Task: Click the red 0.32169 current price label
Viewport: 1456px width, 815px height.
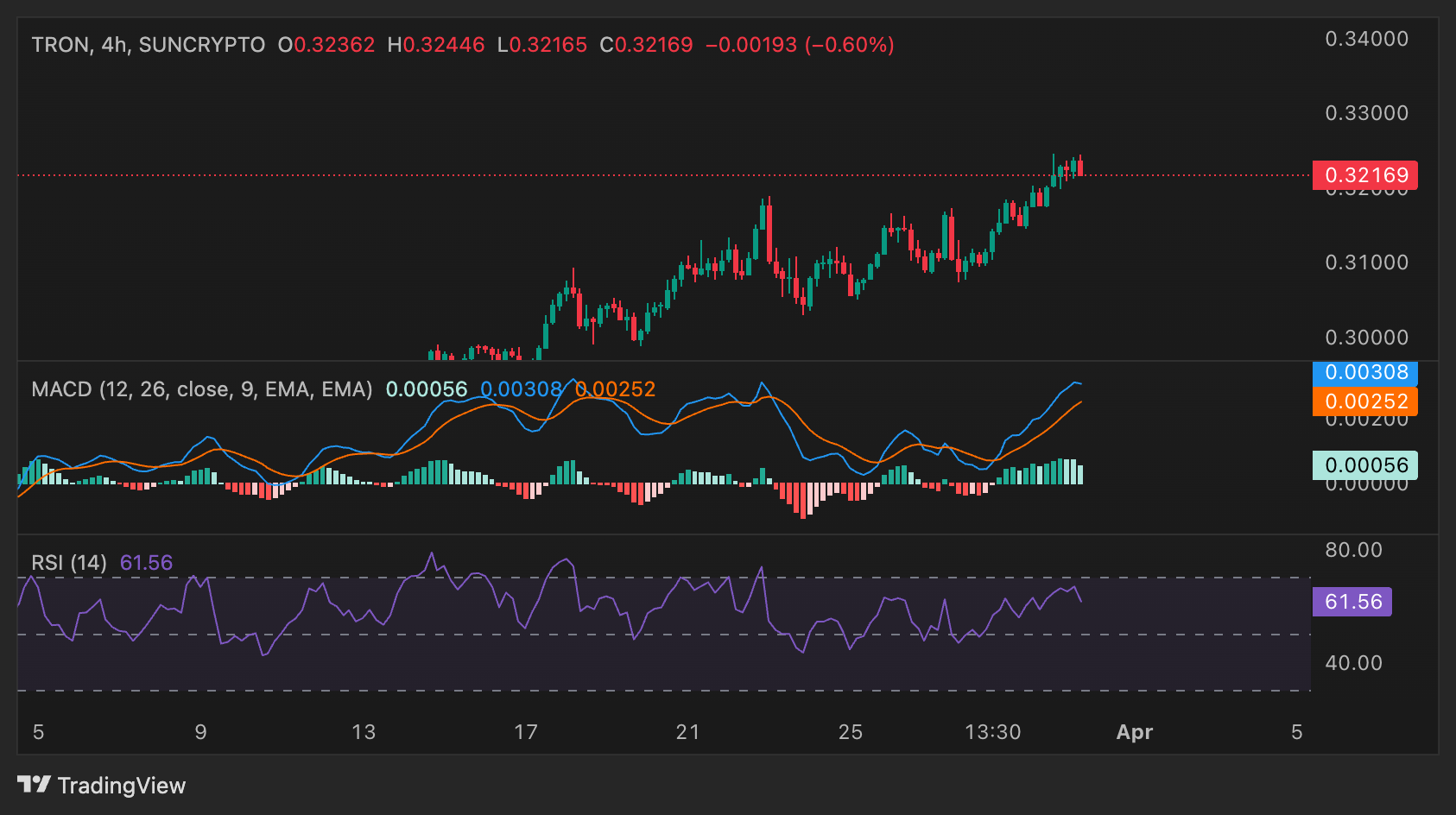Action: click(x=1364, y=175)
